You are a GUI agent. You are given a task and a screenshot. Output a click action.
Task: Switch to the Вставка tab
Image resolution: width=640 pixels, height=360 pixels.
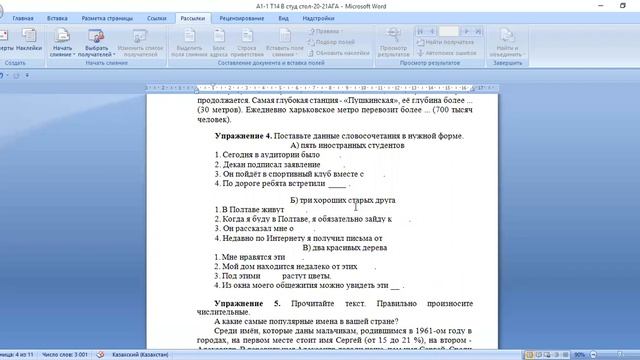pos(57,18)
